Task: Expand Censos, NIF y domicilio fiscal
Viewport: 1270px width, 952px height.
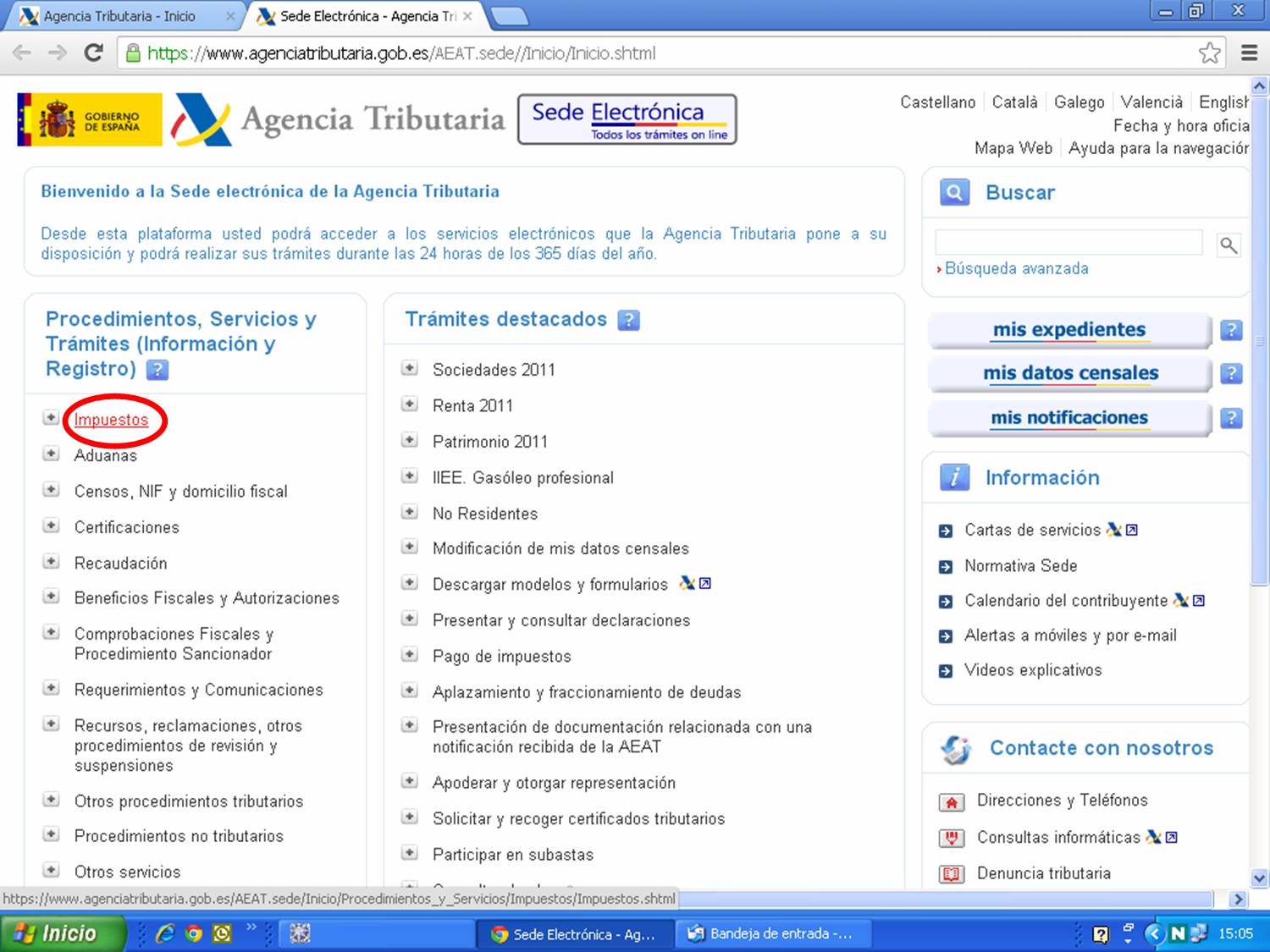Action: [52, 490]
